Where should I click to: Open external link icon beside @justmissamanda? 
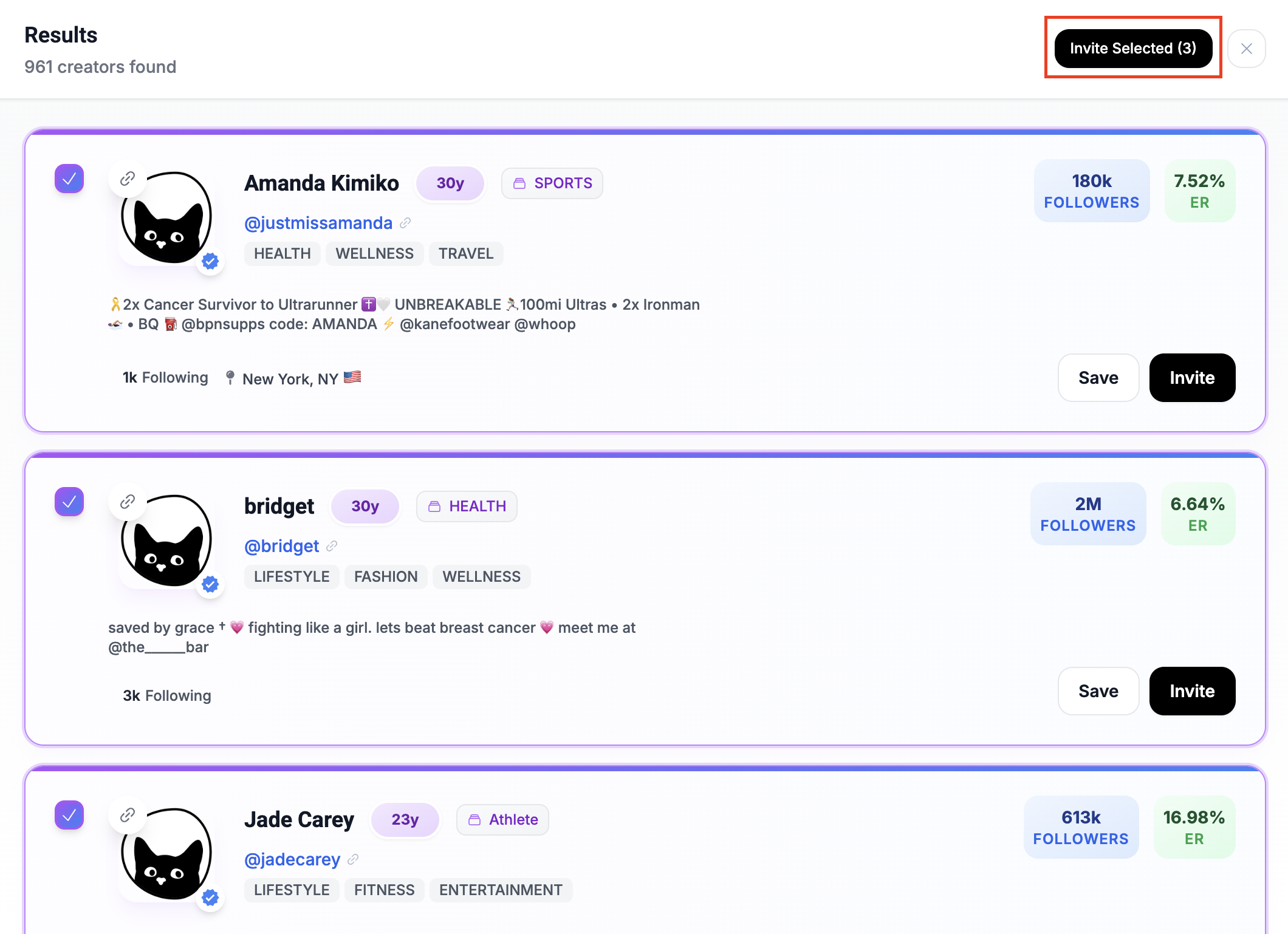405,223
